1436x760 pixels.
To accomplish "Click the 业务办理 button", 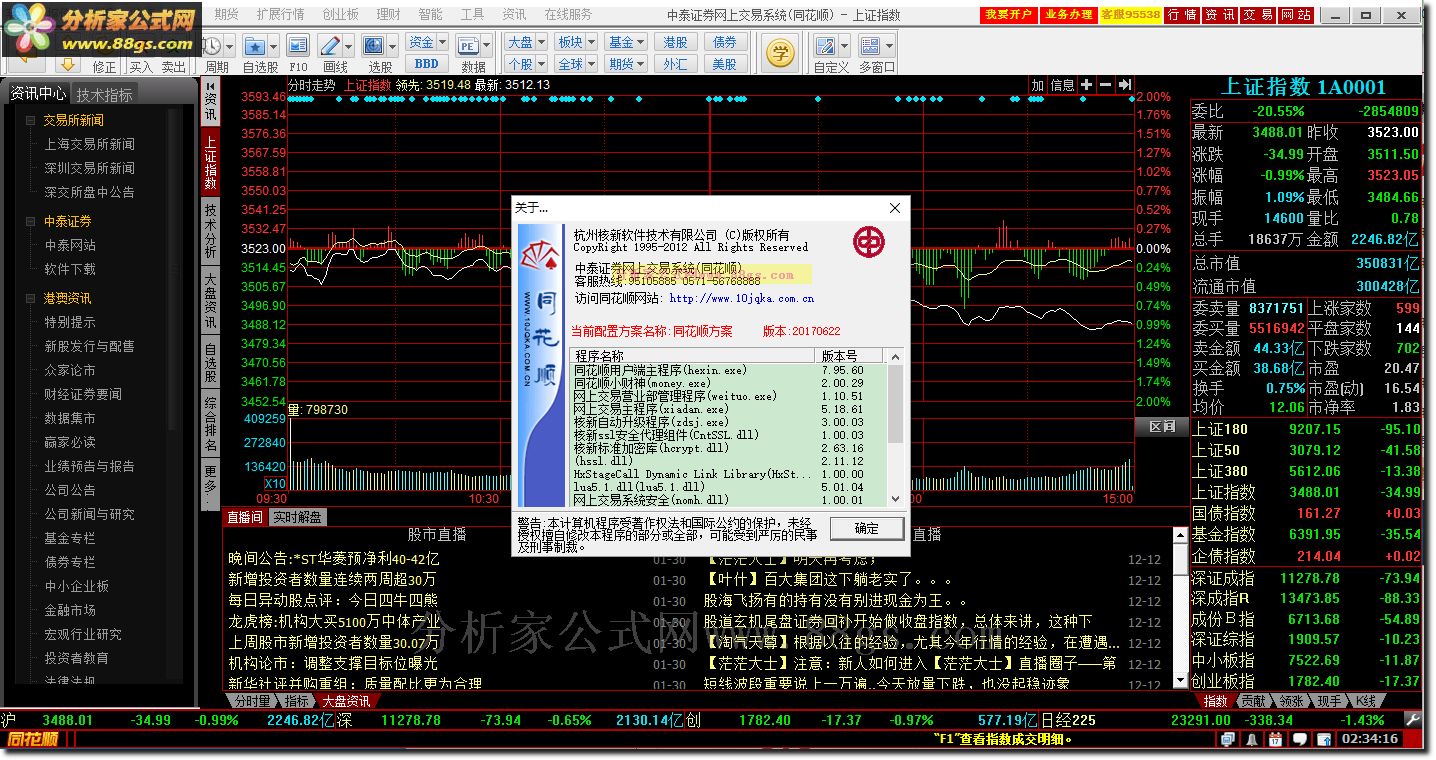I will coord(1068,15).
